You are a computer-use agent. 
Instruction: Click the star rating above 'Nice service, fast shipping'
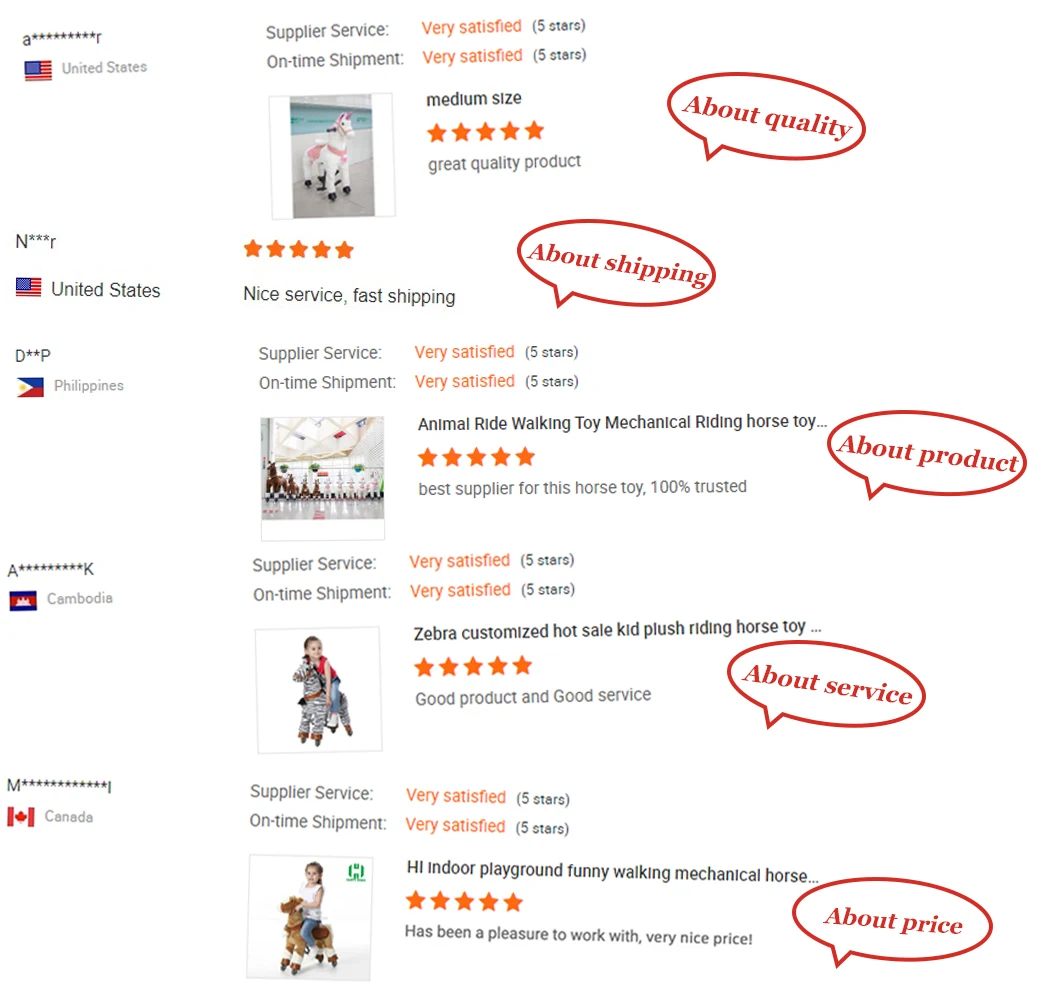point(299,250)
